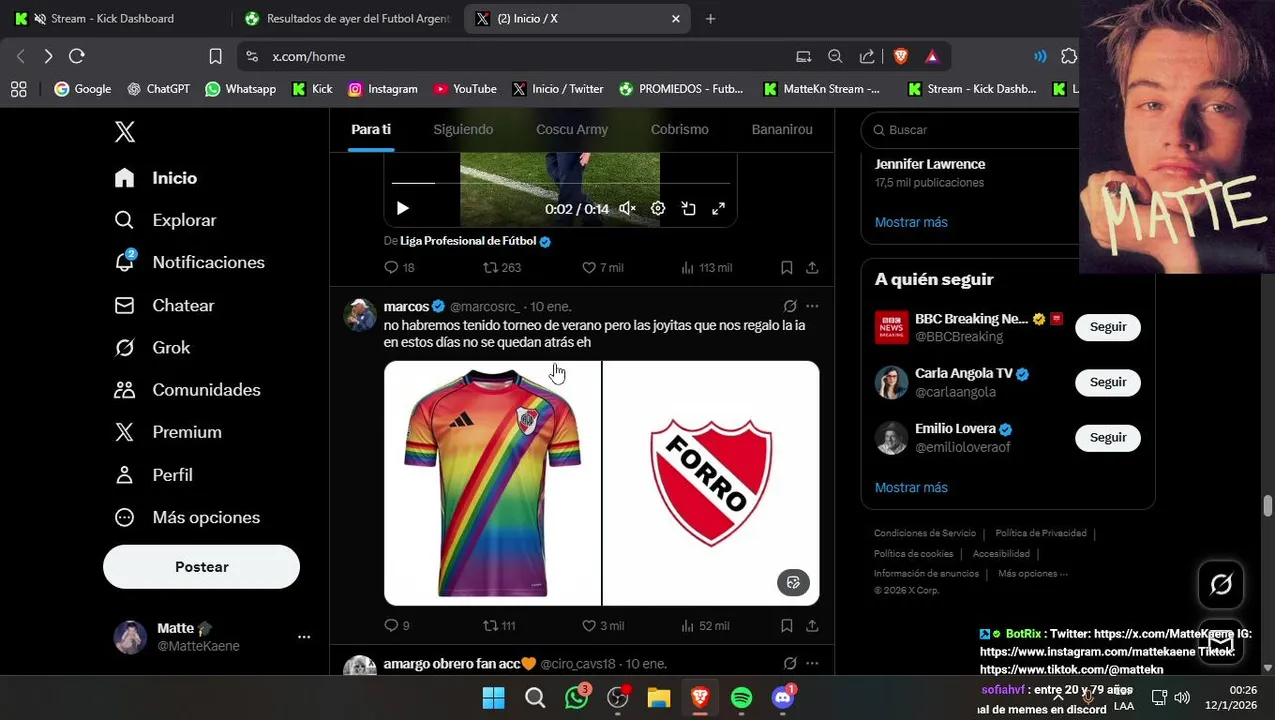Share the Liga Profesional video post
The image size is (1275, 720).
point(812,268)
